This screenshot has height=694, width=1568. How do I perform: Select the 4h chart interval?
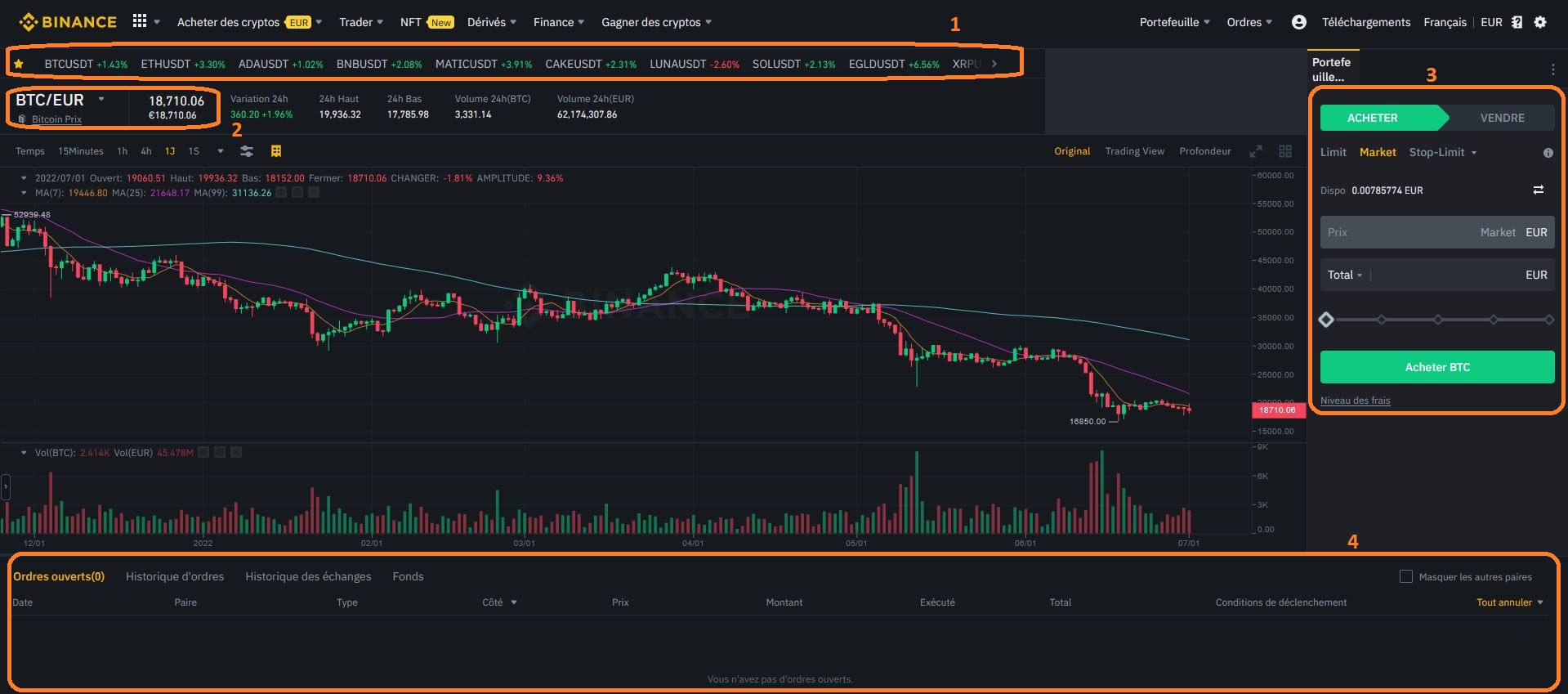click(146, 151)
